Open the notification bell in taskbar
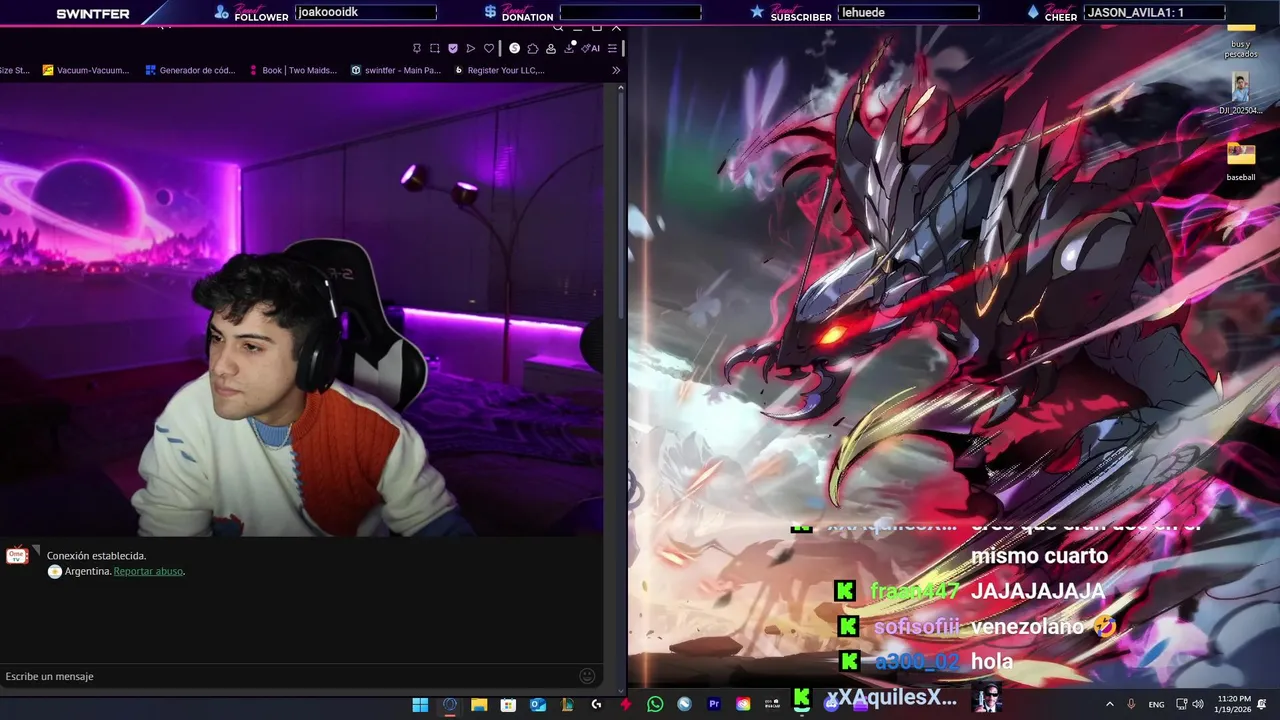The width and height of the screenshot is (1280, 720). coord(1262,704)
